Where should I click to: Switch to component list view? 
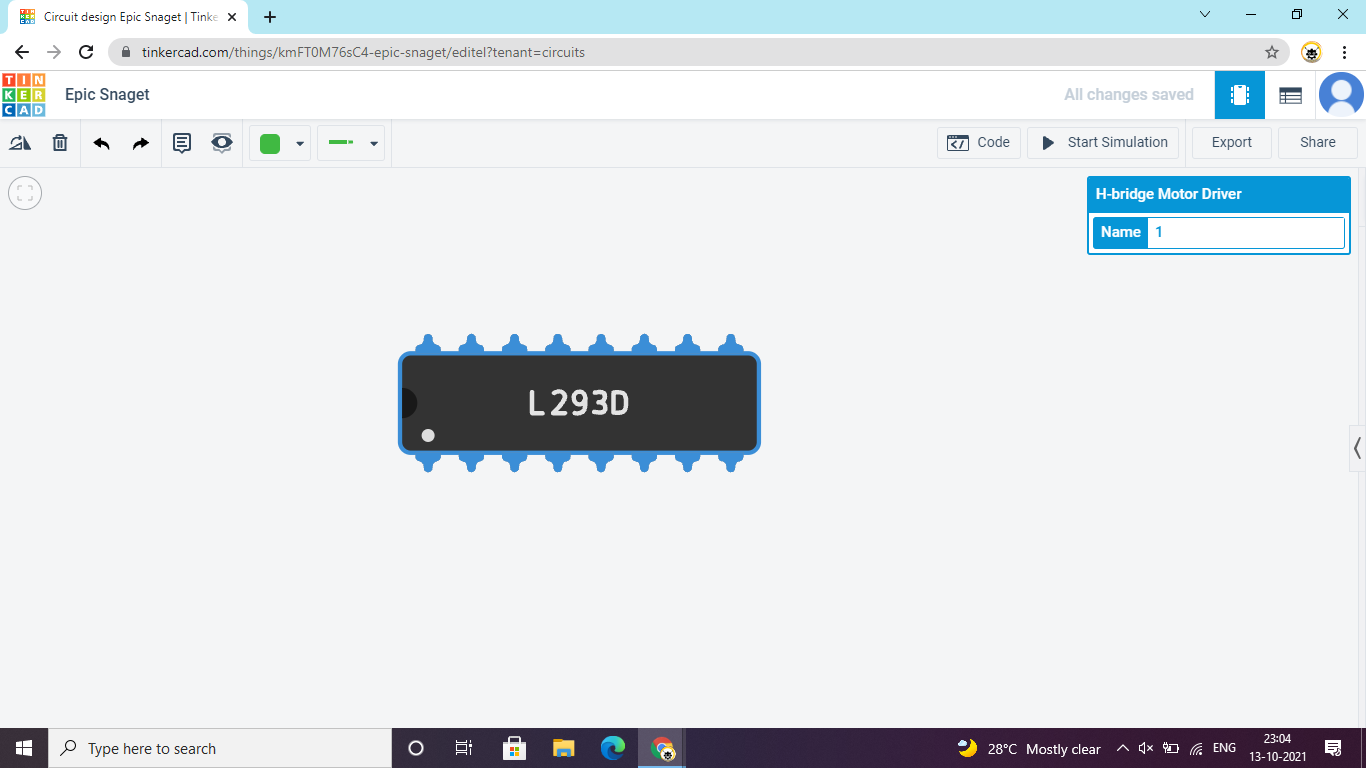(1290, 95)
